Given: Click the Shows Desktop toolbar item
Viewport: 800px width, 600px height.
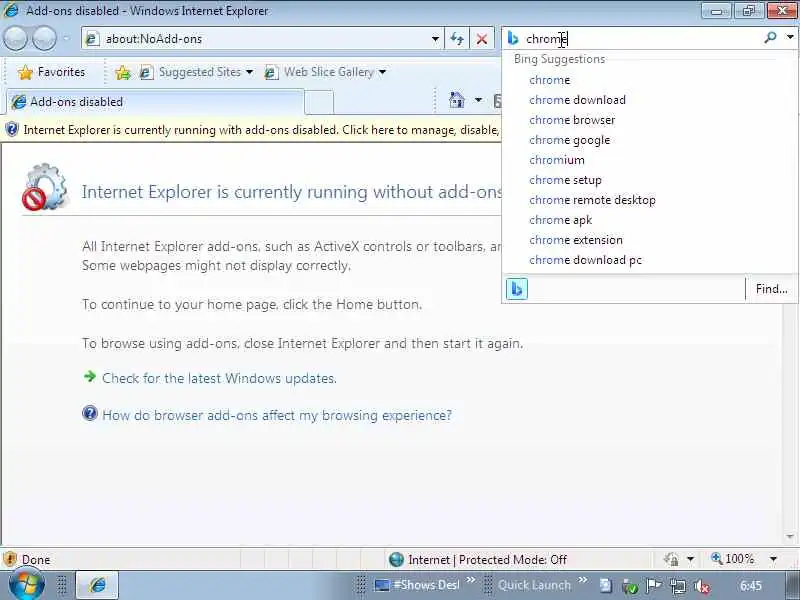Looking at the screenshot, I should (x=417, y=585).
